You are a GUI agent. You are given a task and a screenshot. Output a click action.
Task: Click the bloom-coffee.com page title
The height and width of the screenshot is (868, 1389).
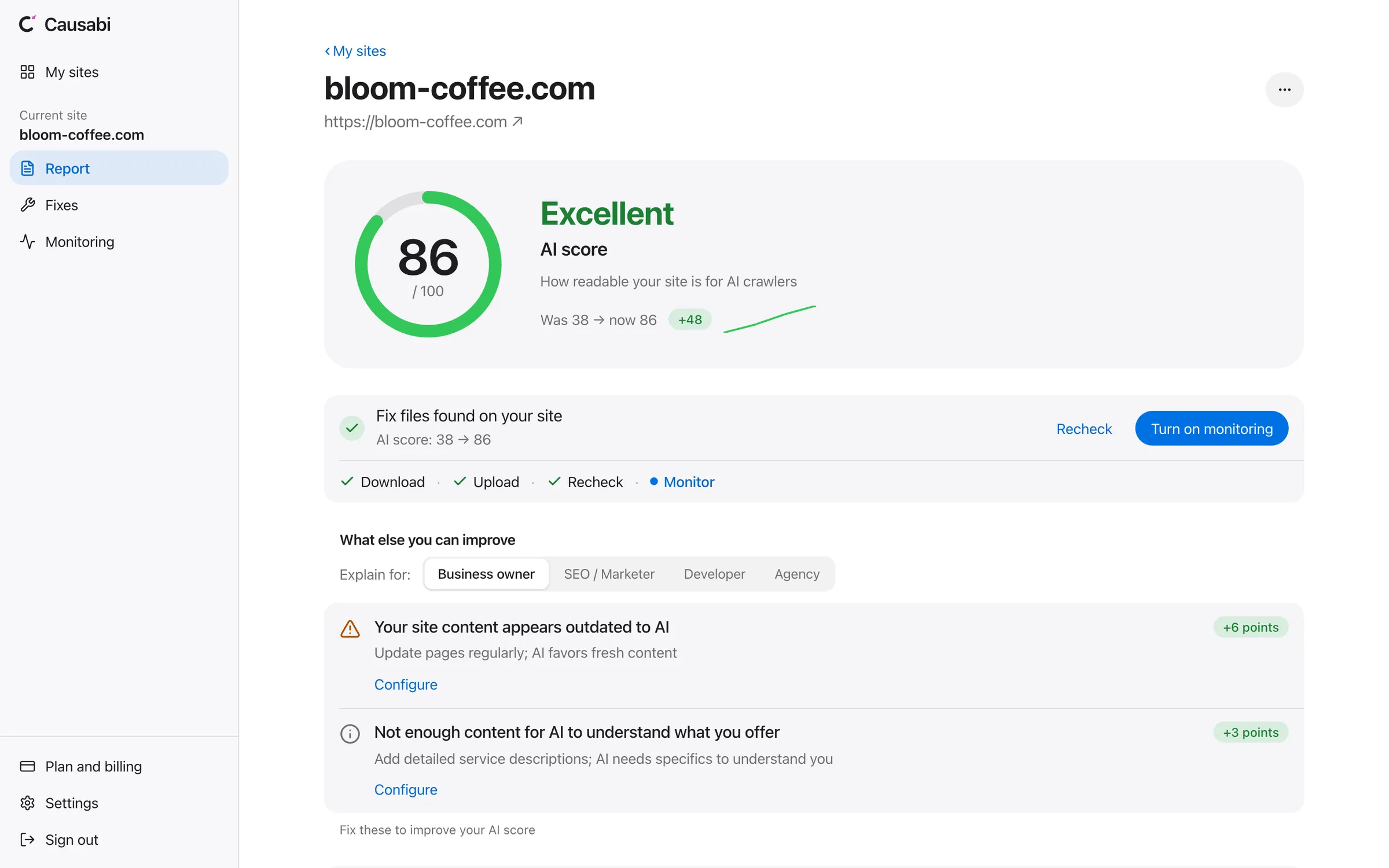coord(460,88)
